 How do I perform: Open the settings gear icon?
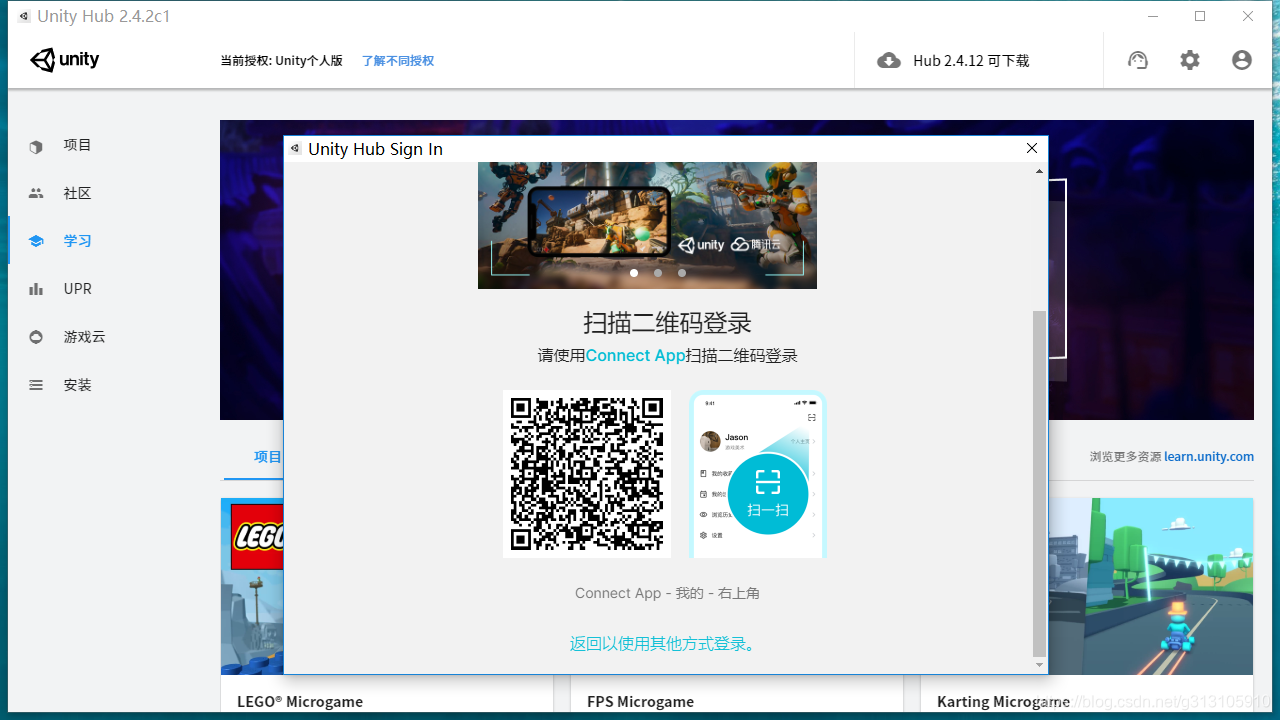(1190, 60)
